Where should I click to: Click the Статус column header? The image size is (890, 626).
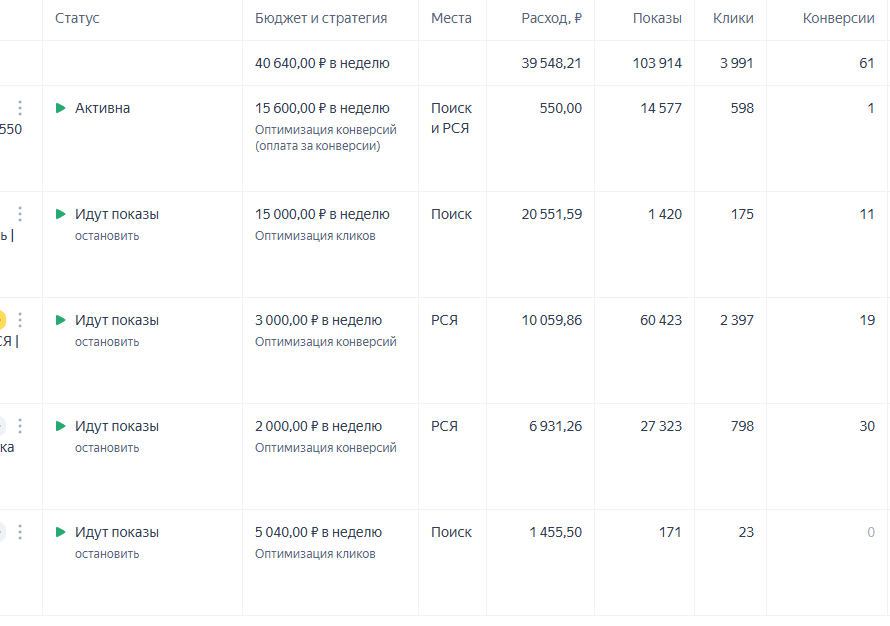(77, 19)
